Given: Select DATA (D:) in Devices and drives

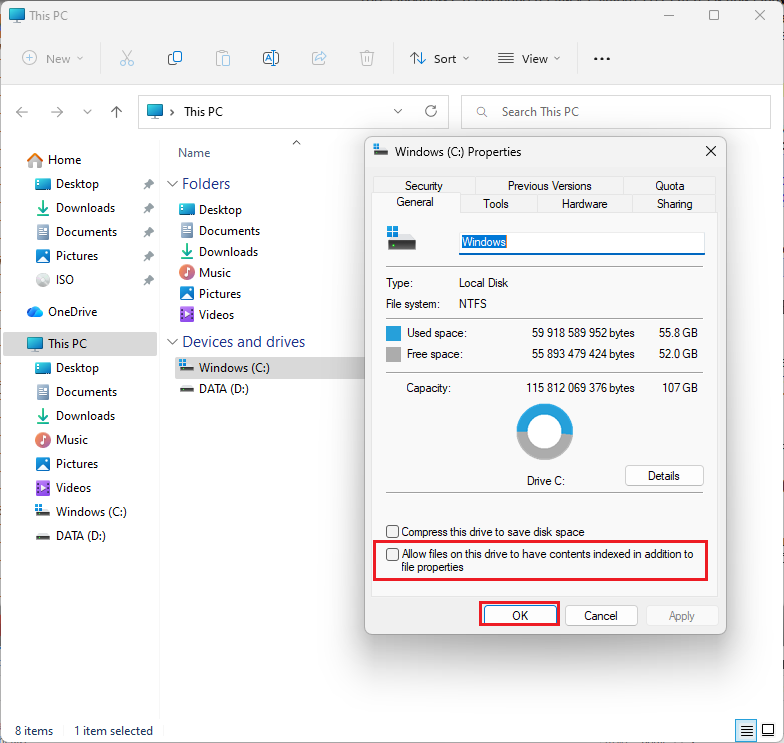Looking at the screenshot, I should click(x=223, y=389).
